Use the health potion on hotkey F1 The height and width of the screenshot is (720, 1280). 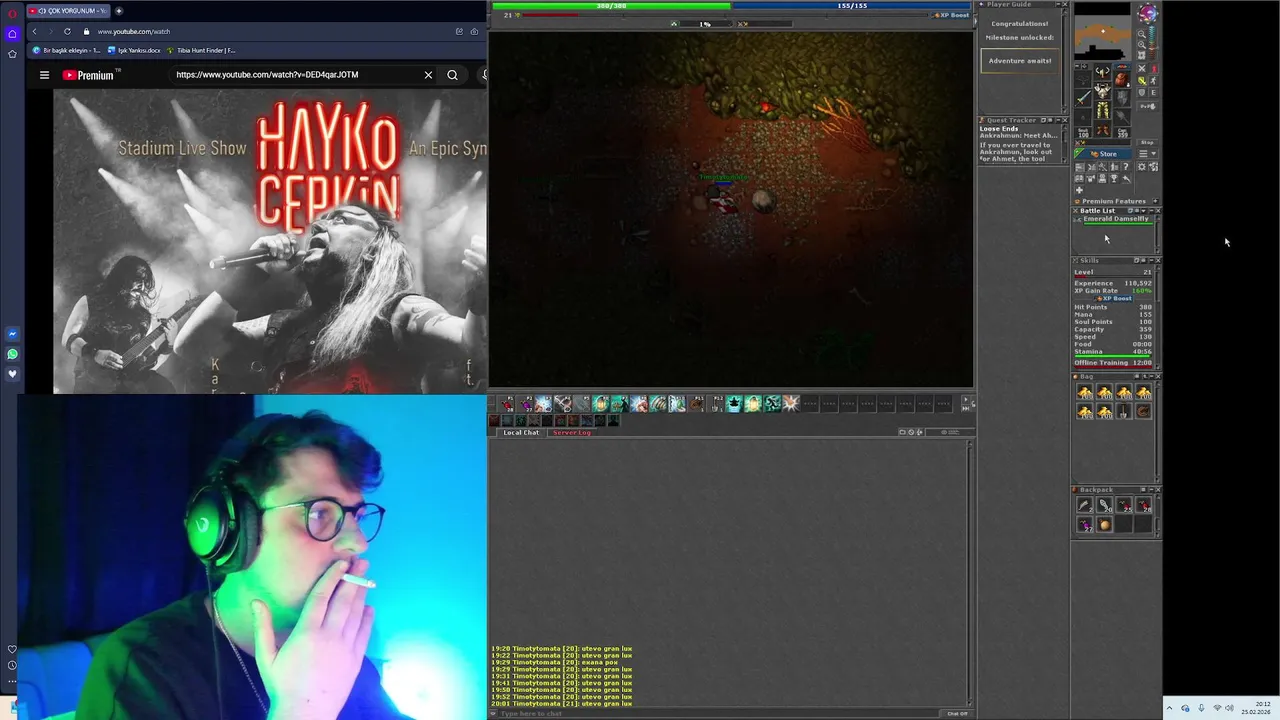pyautogui.click(x=505, y=404)
